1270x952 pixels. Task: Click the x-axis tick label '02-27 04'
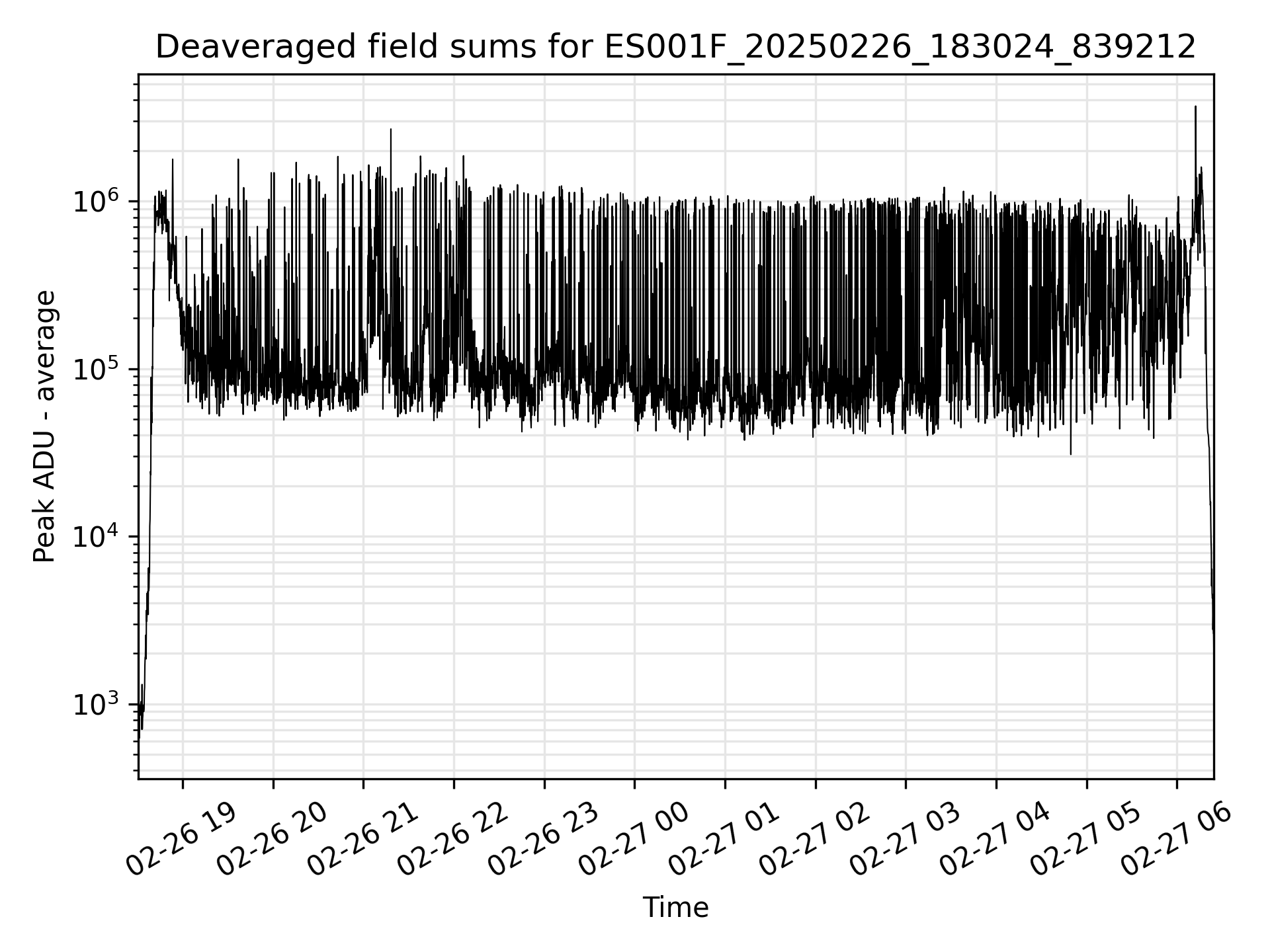click(995, 838)
